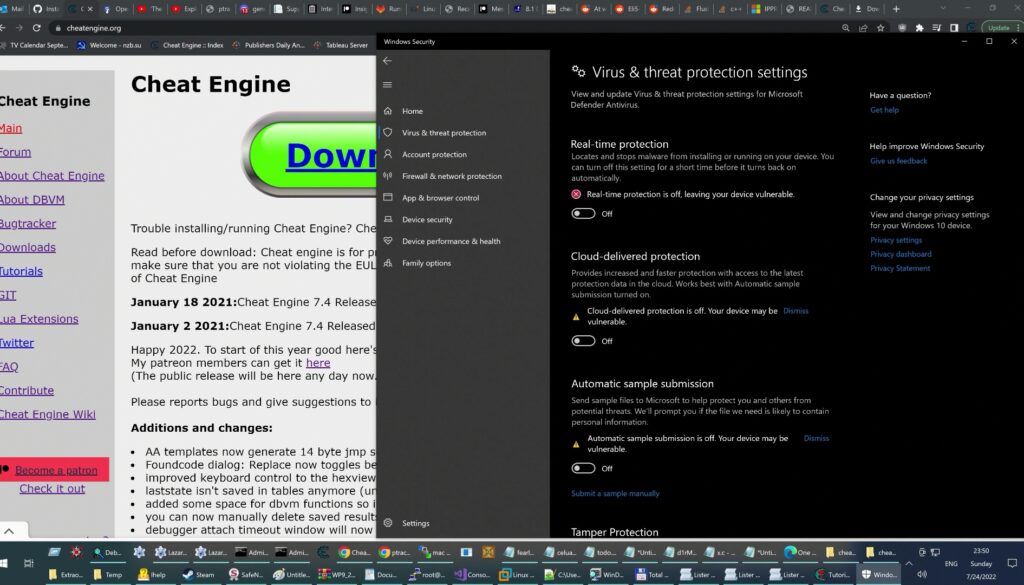
Task: Show hidden system tray icons chevron
Action: pos(908,563)
